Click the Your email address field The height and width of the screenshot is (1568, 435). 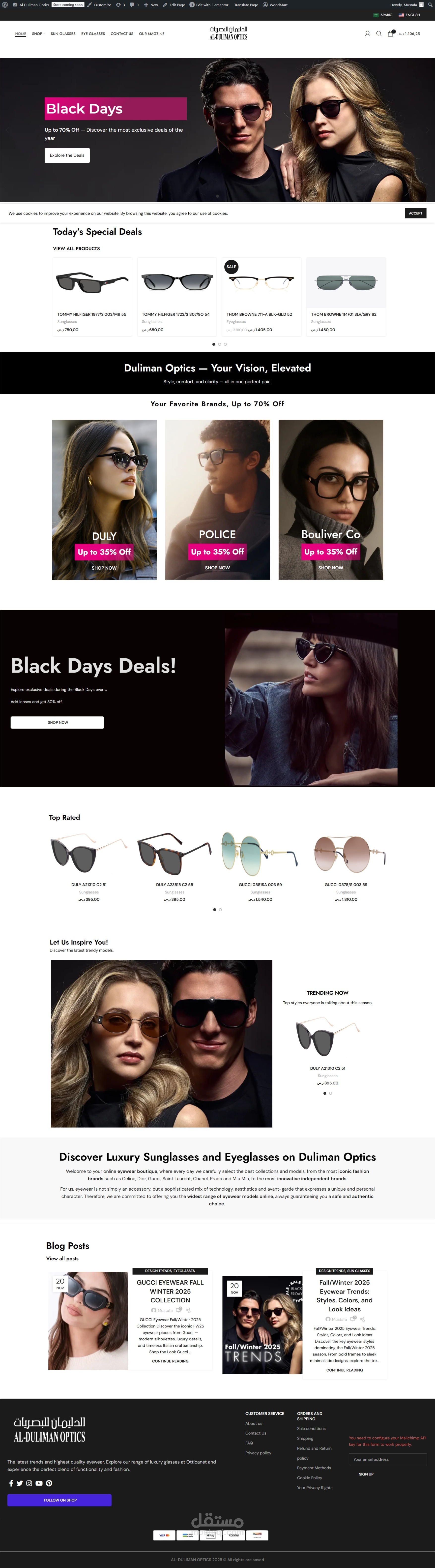tap(388, 1459)
